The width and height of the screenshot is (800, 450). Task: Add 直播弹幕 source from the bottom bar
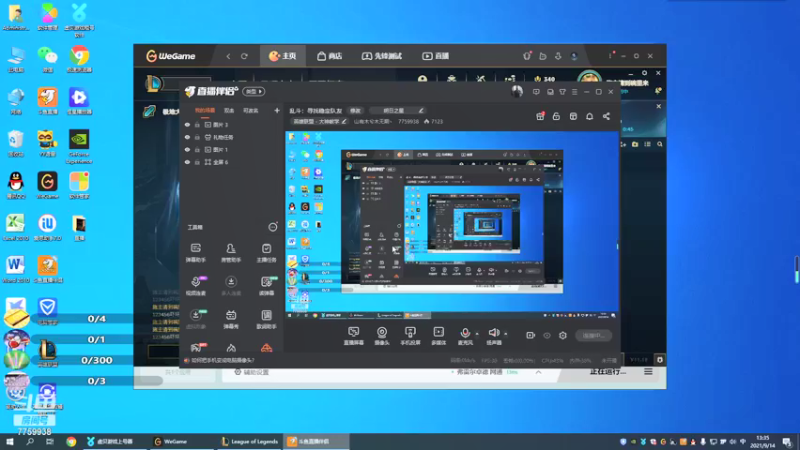point(354,336)
